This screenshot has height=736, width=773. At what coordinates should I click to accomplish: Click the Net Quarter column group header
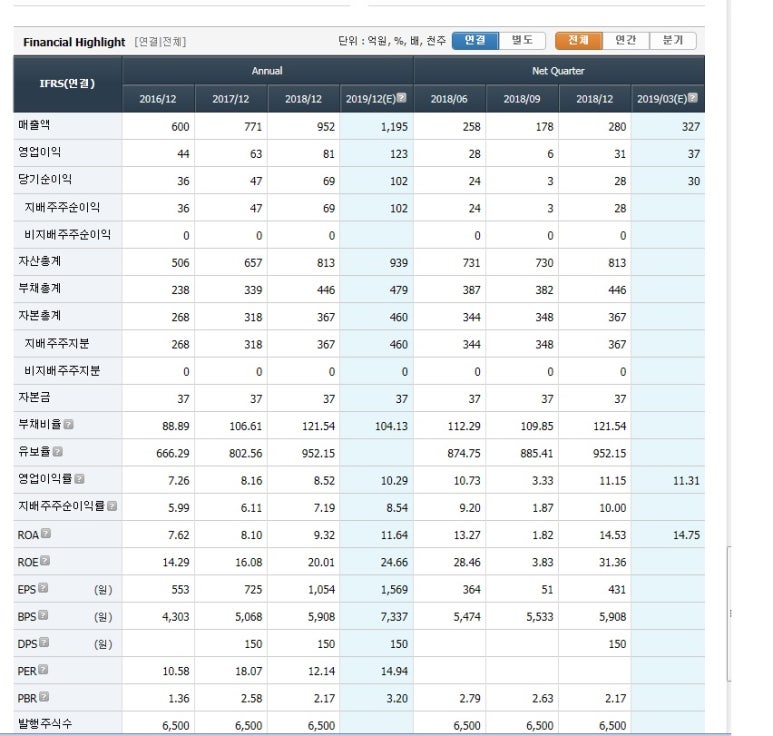(559, 71)
